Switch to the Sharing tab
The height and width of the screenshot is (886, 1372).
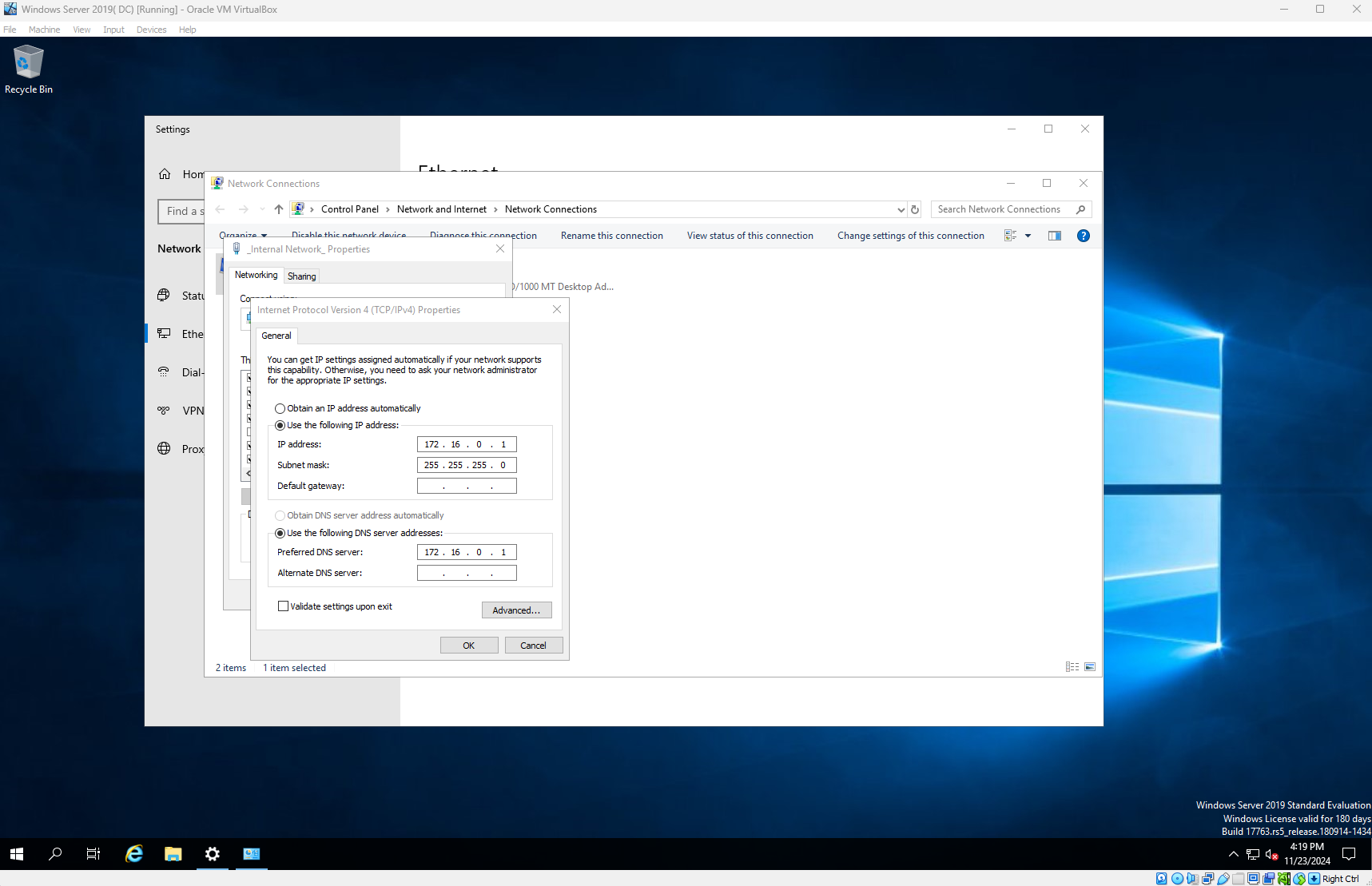(x=302, y=276)
